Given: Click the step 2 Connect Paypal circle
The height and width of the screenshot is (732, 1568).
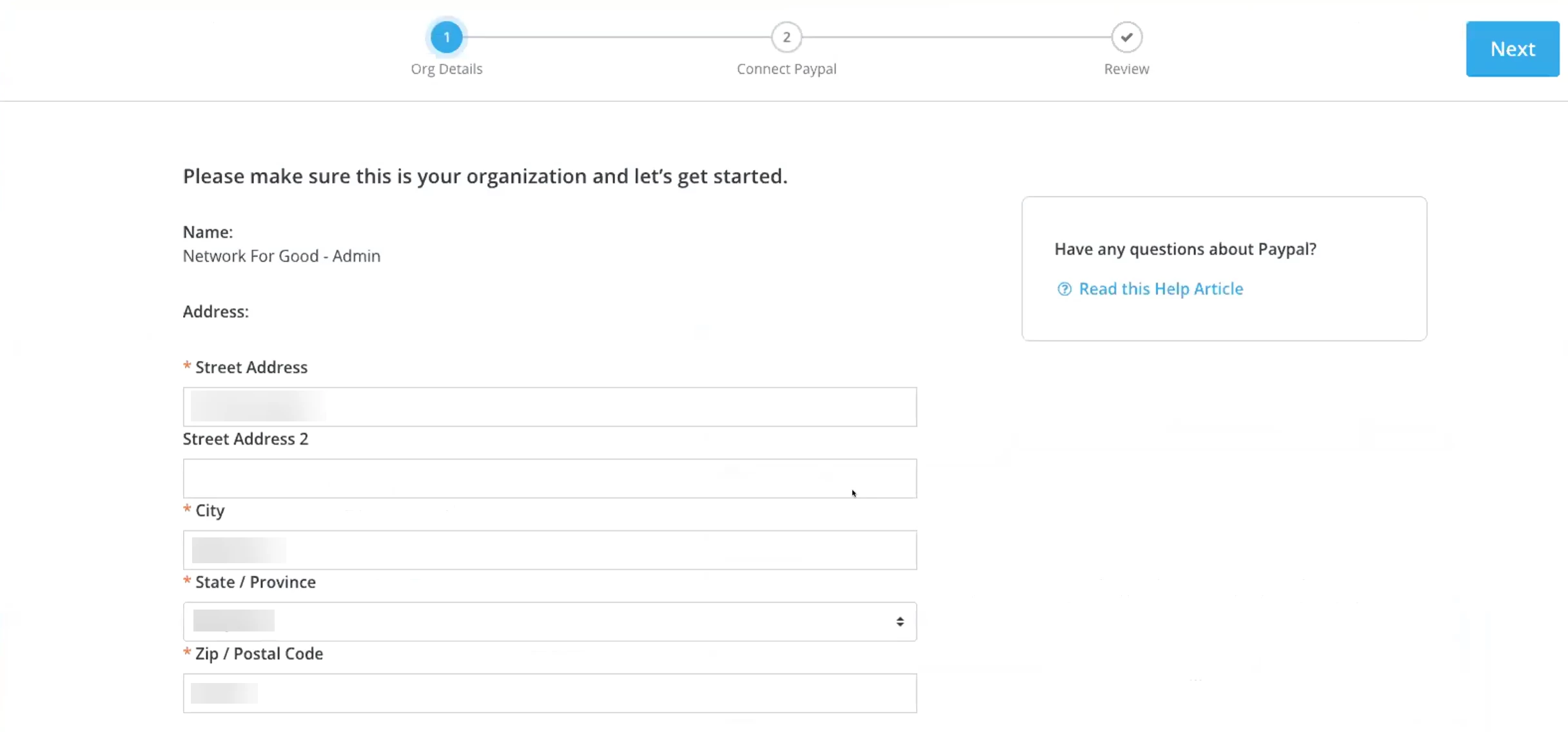Looking at the screenshot, I should (x=786, y=37).
